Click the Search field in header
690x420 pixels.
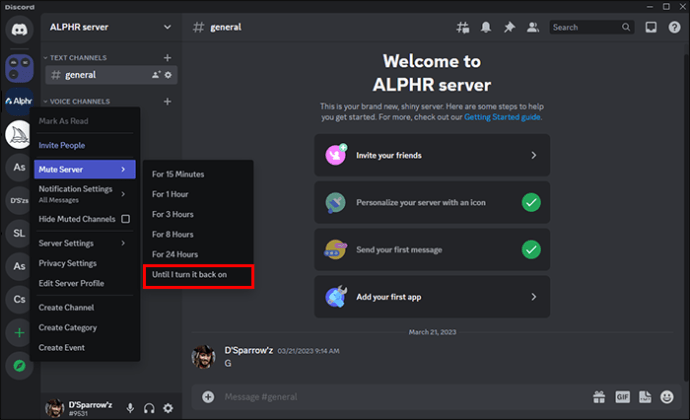point(591,27)
